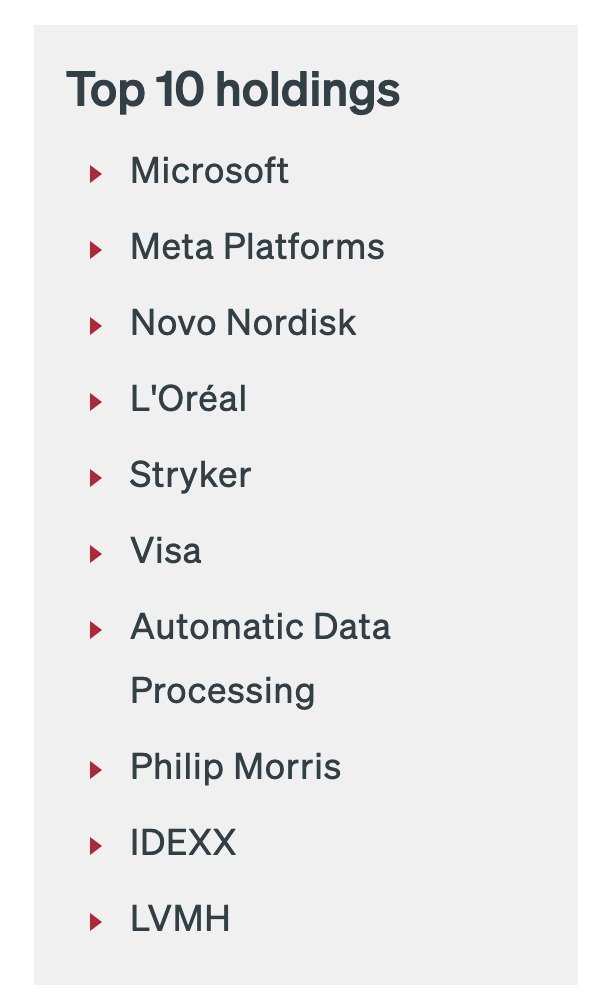
Task: Click the arrow bullet next to IDEXX
Action: click(96, 846)
